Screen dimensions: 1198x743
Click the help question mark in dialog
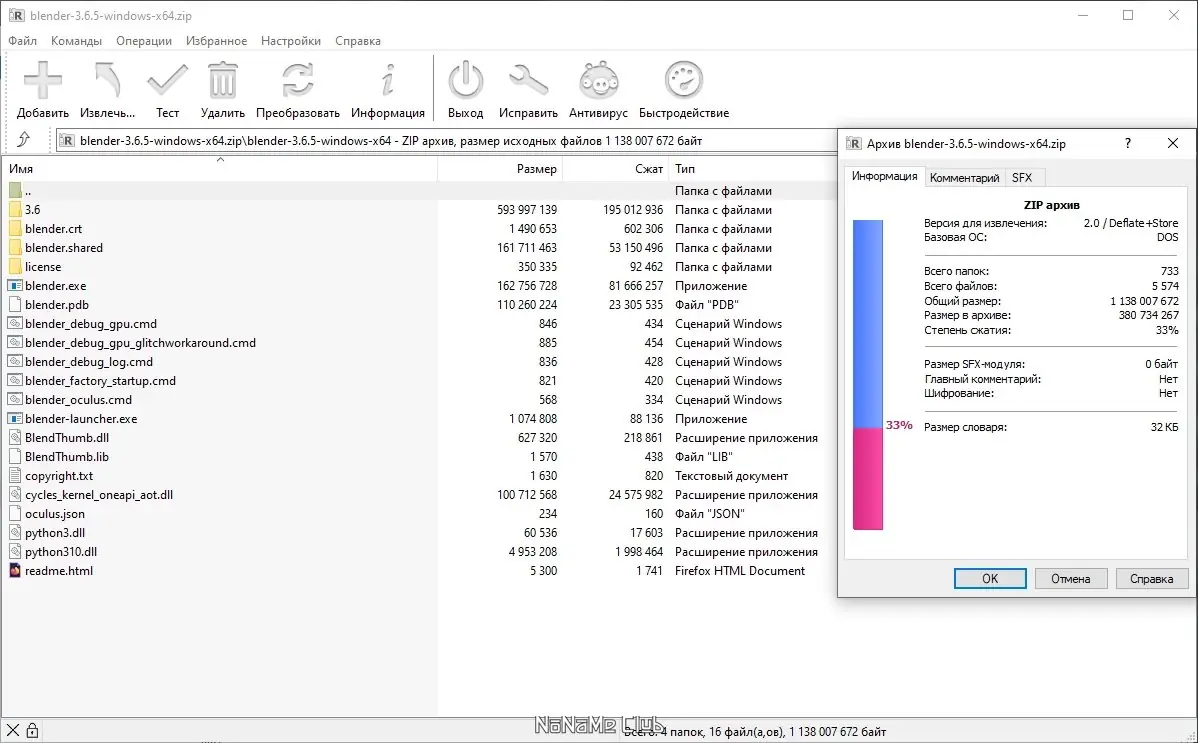(x=1128, y=143)
